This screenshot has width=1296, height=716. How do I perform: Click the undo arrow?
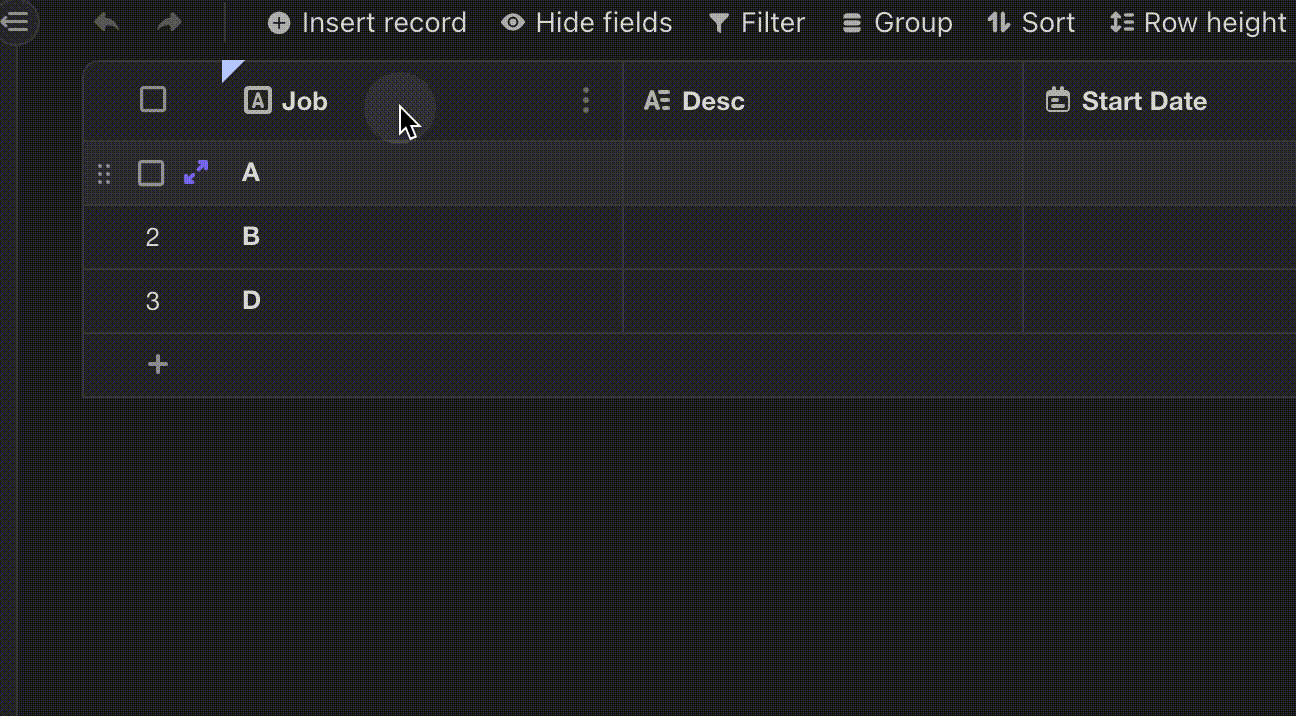click(106, 22)
